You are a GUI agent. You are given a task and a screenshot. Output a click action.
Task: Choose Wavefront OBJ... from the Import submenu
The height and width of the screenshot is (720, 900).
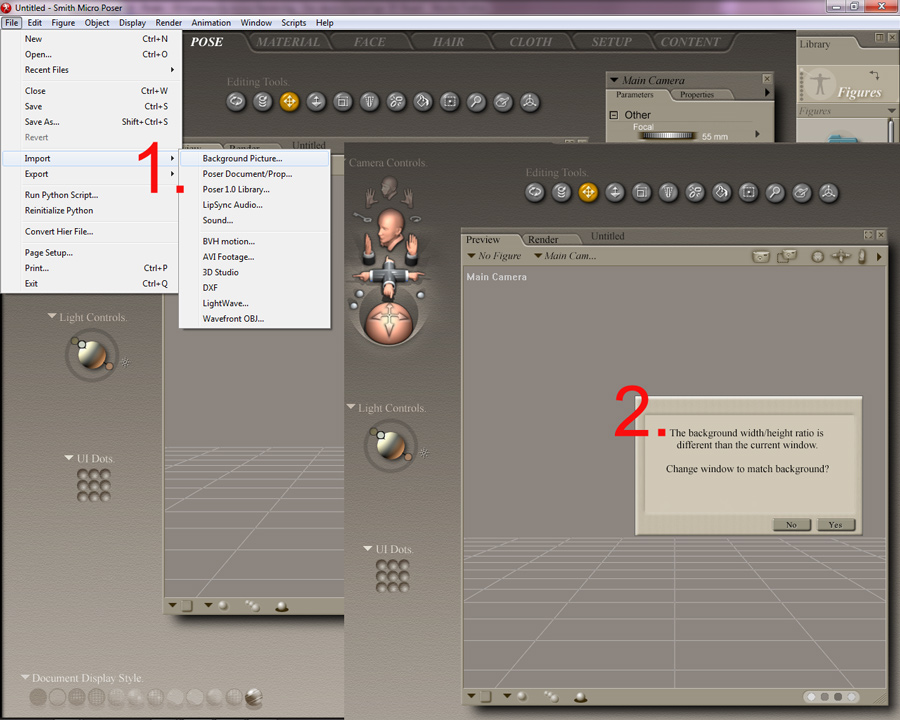[x=254, y=319]
